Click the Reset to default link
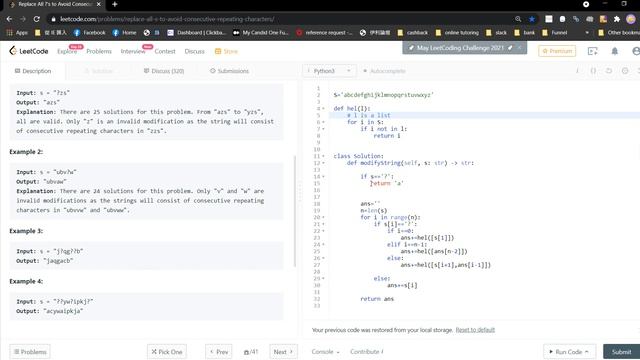640x360 pixels. point(475,330)
